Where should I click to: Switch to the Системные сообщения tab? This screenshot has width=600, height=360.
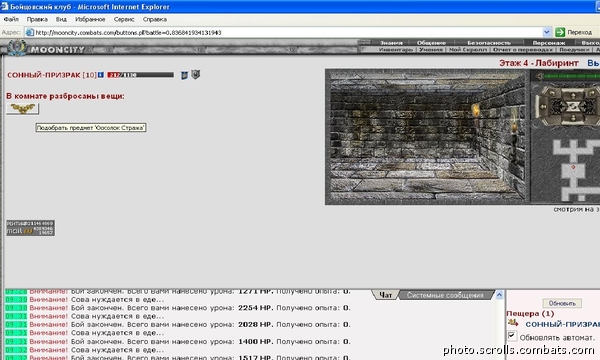(x=445, y=295)
